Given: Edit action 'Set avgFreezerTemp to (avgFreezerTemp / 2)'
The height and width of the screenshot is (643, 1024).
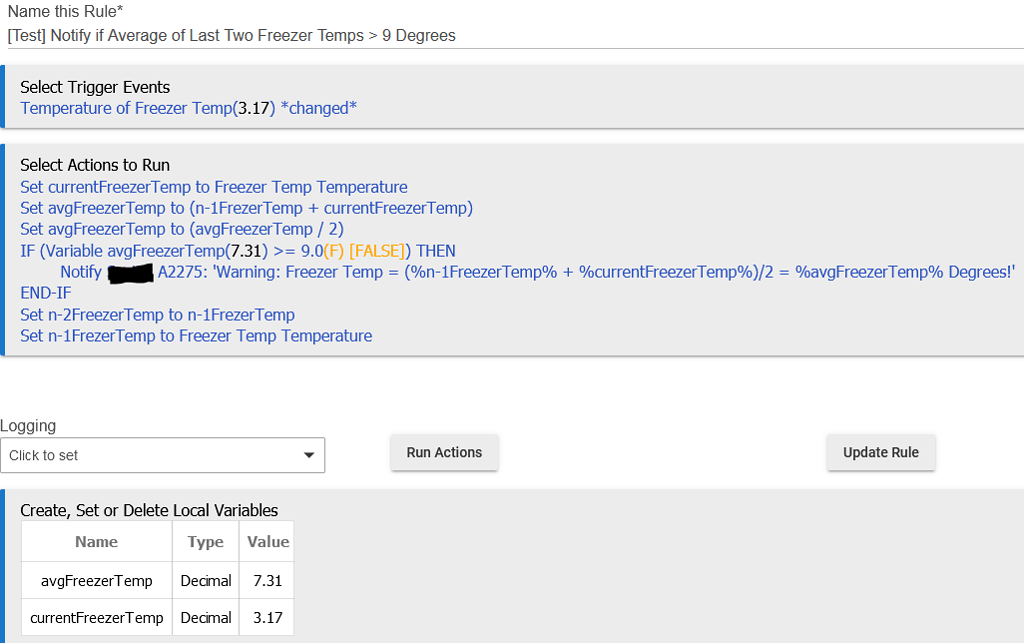Looking at the screenshot, I should (181, 229).
